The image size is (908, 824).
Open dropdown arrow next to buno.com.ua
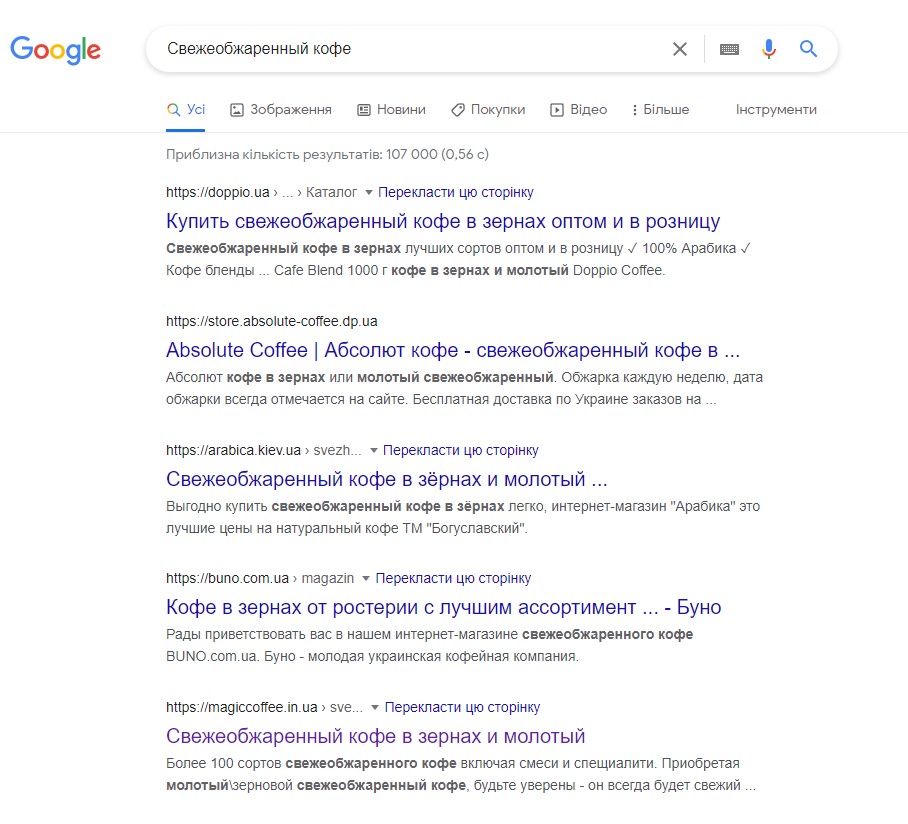click(x=365, y=578)
